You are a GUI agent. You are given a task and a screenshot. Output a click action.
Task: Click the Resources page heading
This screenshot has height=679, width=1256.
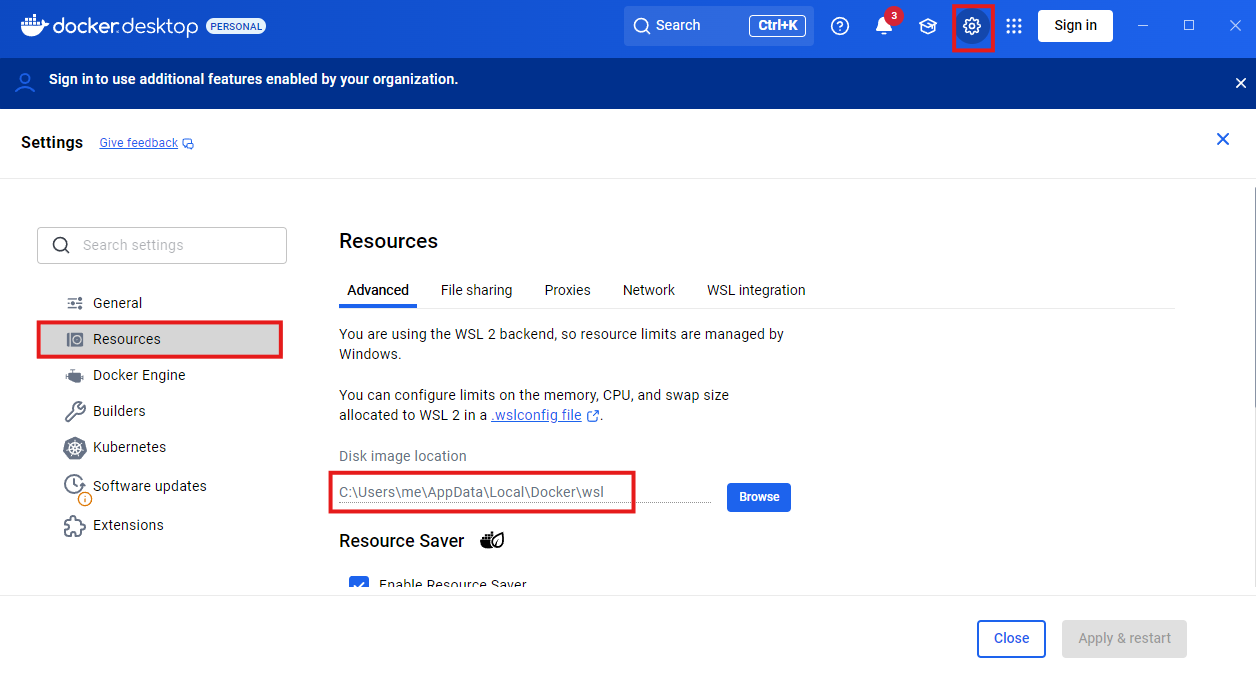[x=389, y=241]
